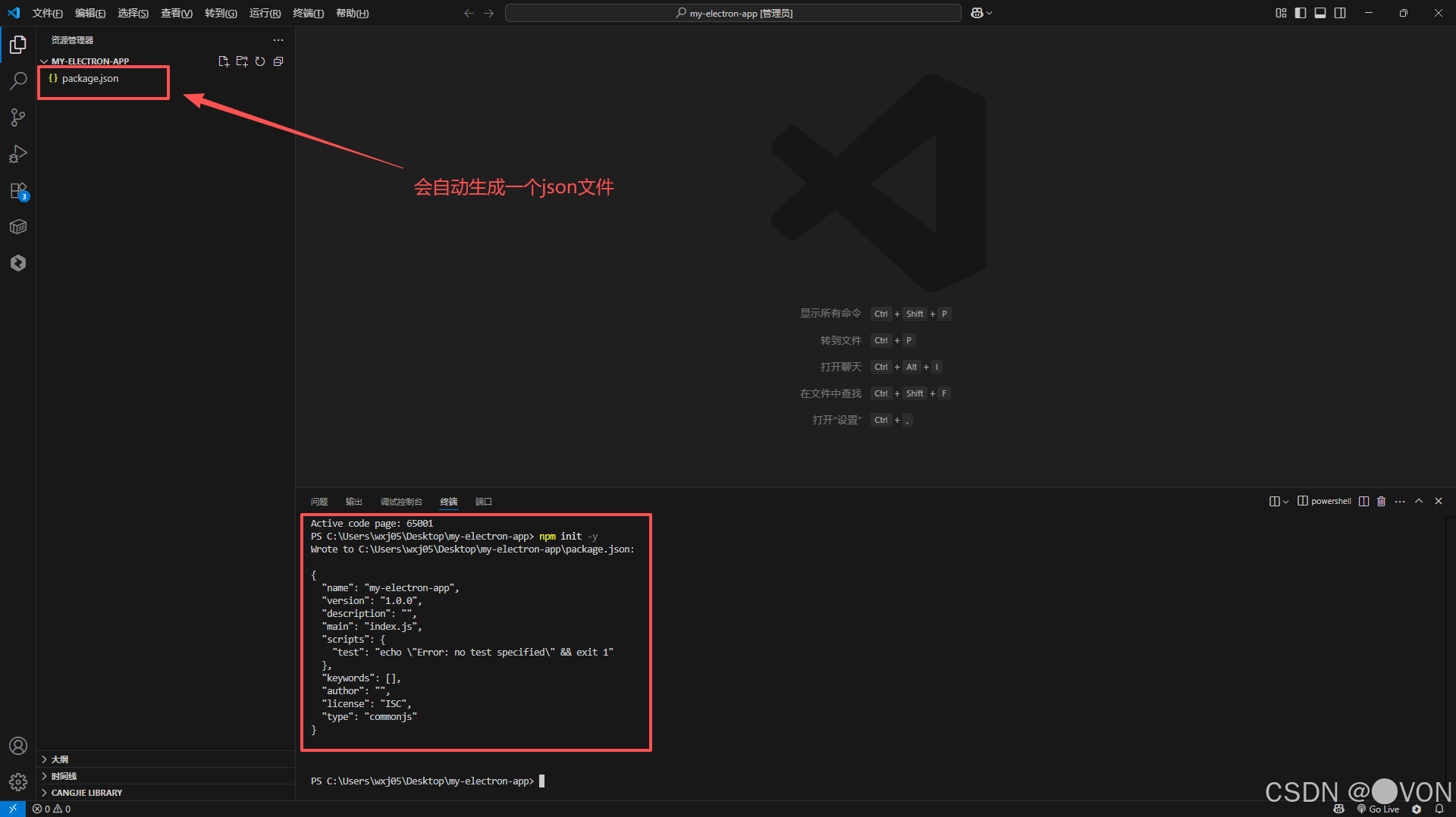Open the 编辑(E) menu
The width and height of the screenshot is (1456, 817).
coord(90,13)
